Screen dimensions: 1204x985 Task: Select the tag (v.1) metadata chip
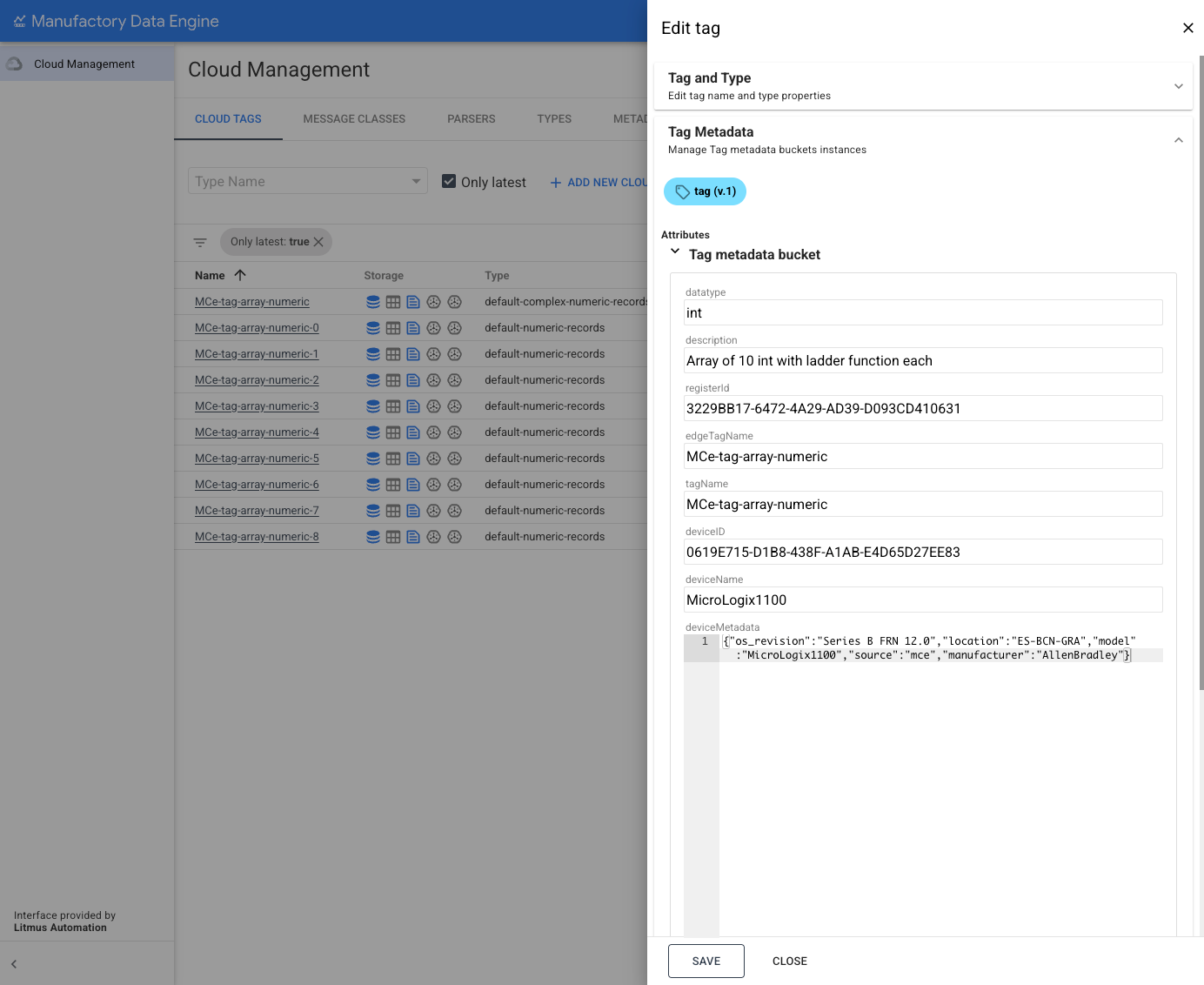(x=705, y=191)
